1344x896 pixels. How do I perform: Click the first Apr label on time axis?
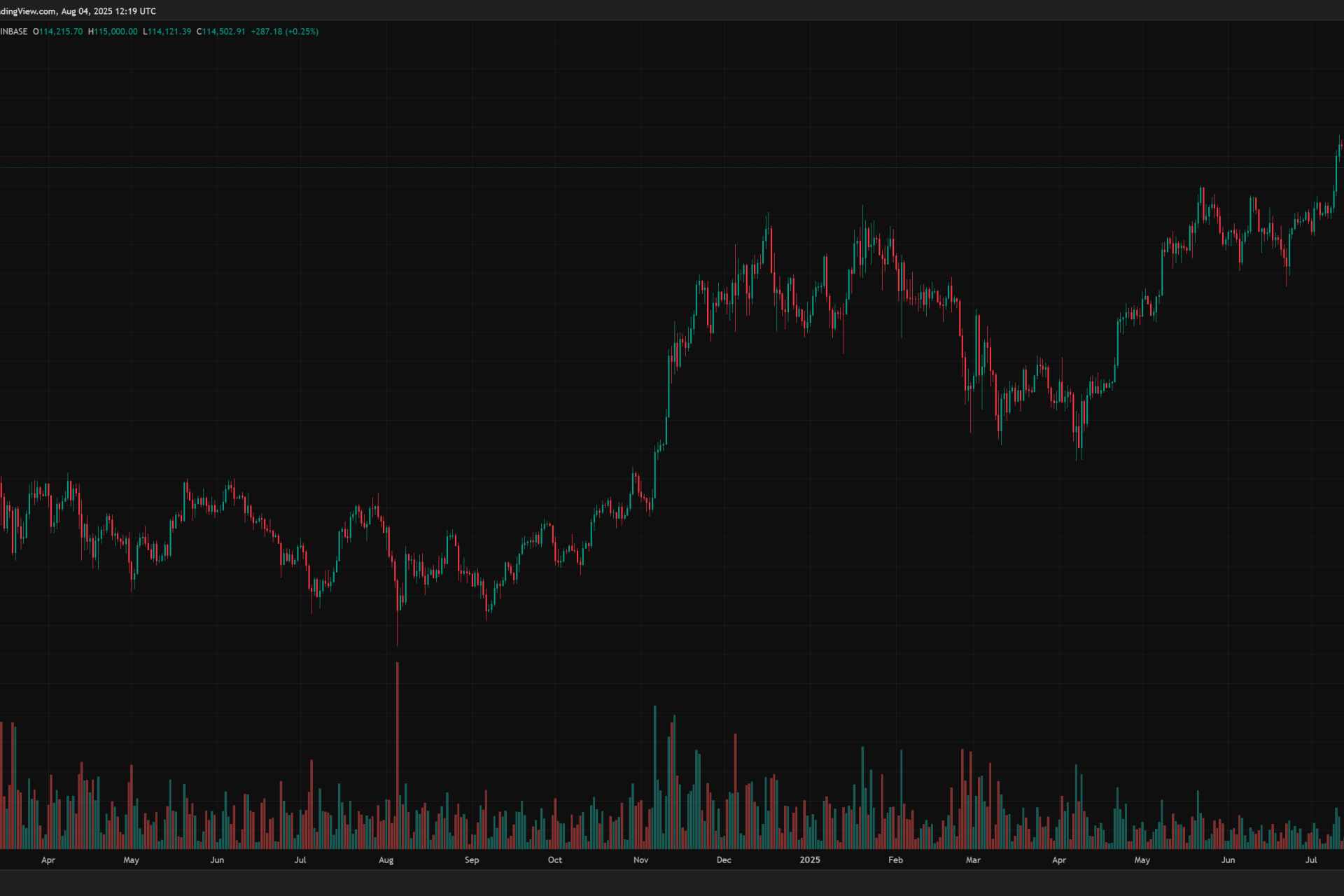tap(48, 860)
